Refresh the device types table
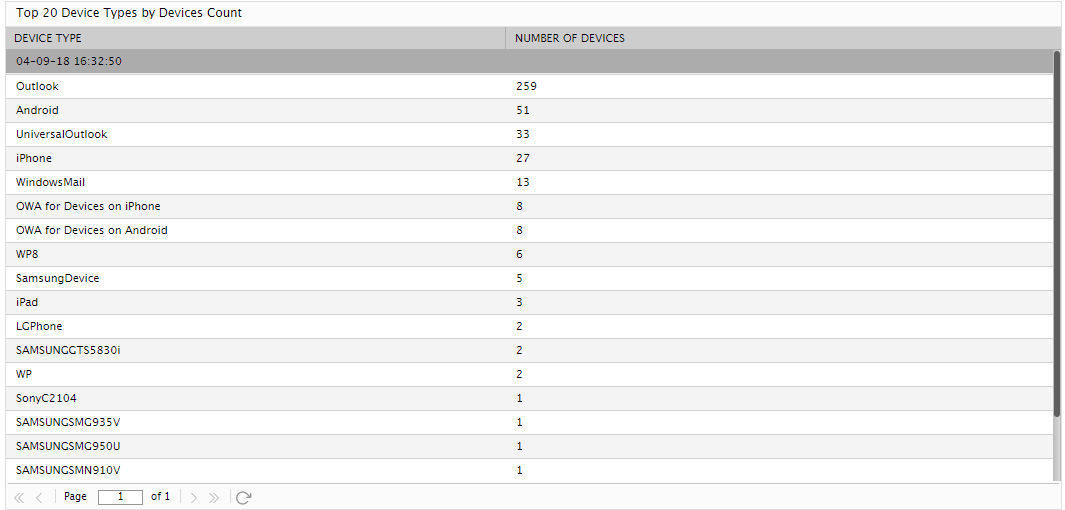The image size is (1065, 510). [x=243, y=497]
